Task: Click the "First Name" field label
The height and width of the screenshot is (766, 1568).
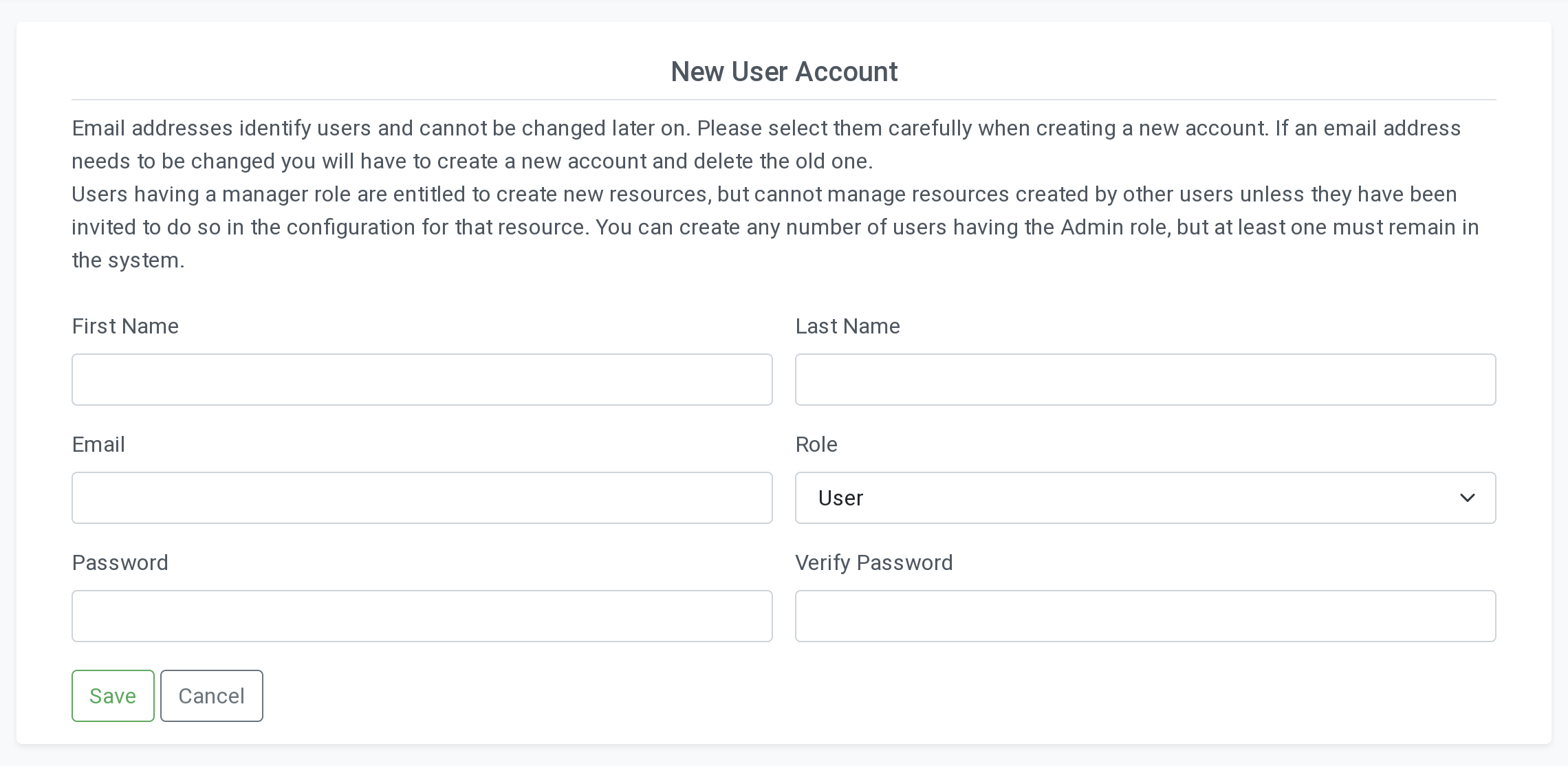Action: 125,326
